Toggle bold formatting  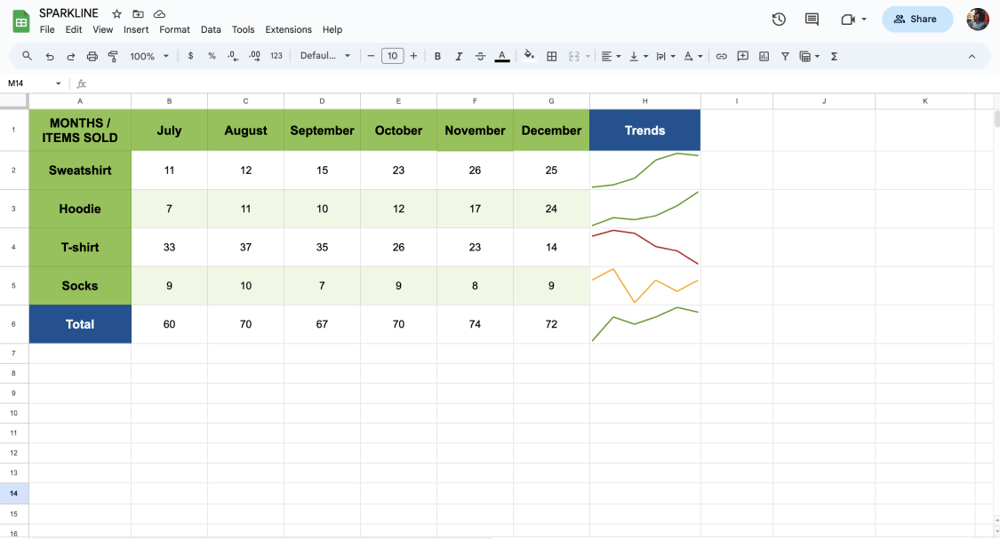pyautogui.click(x=437, y=57)
